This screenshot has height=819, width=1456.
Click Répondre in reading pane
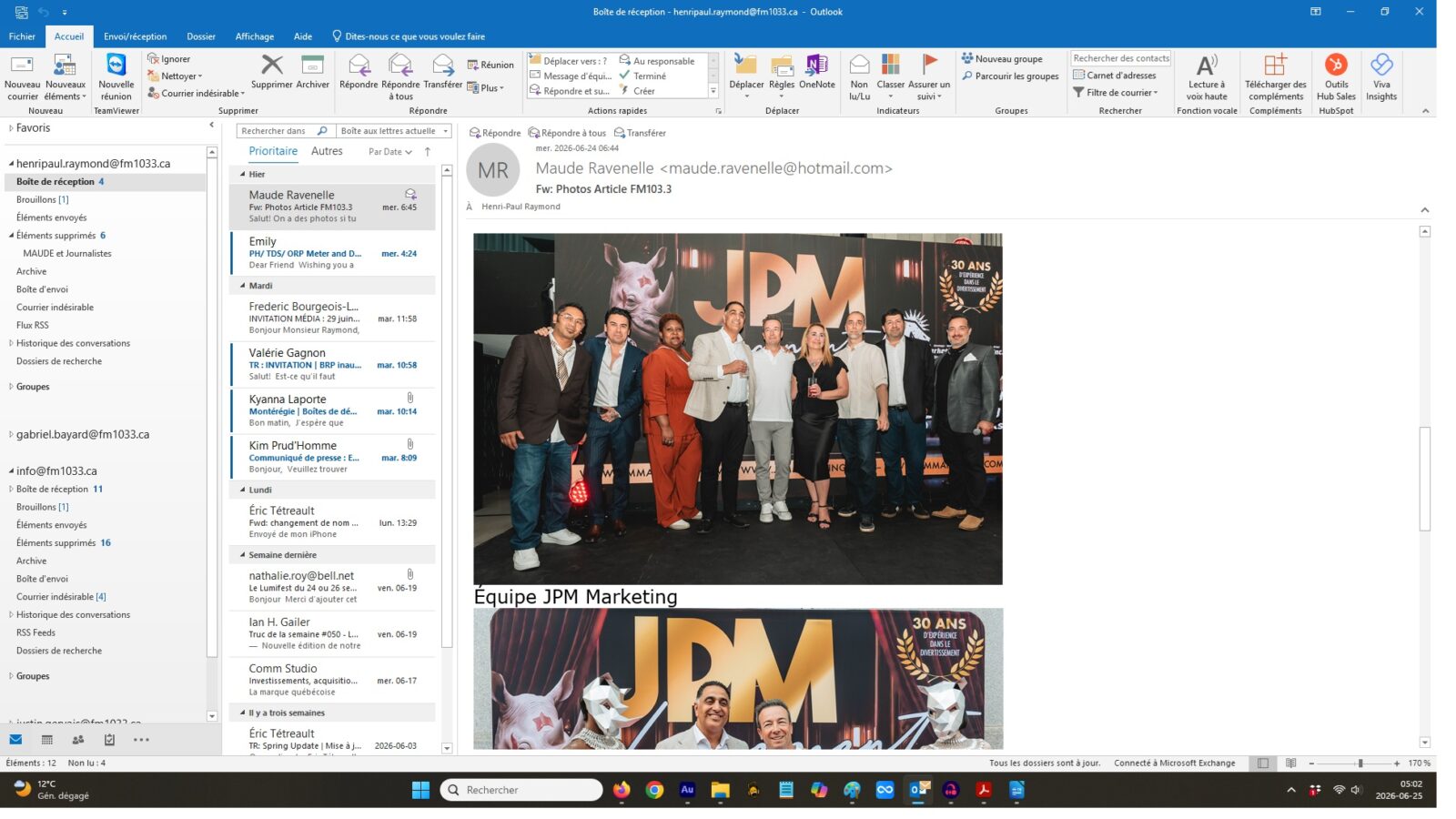pyautogui.click(x=495, y=133)
